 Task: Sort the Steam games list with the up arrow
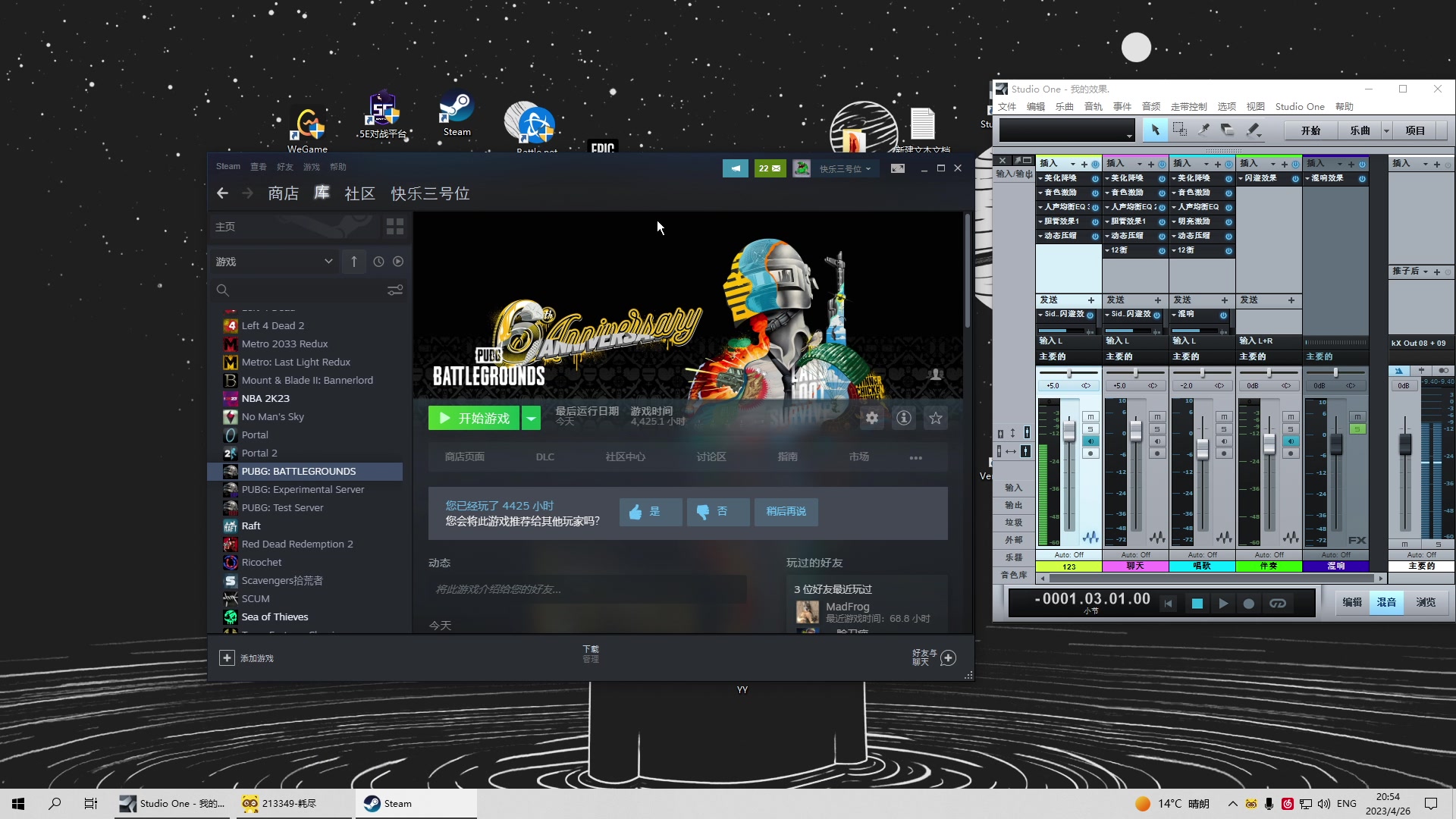pyautogui.click(x=354, y=262)
